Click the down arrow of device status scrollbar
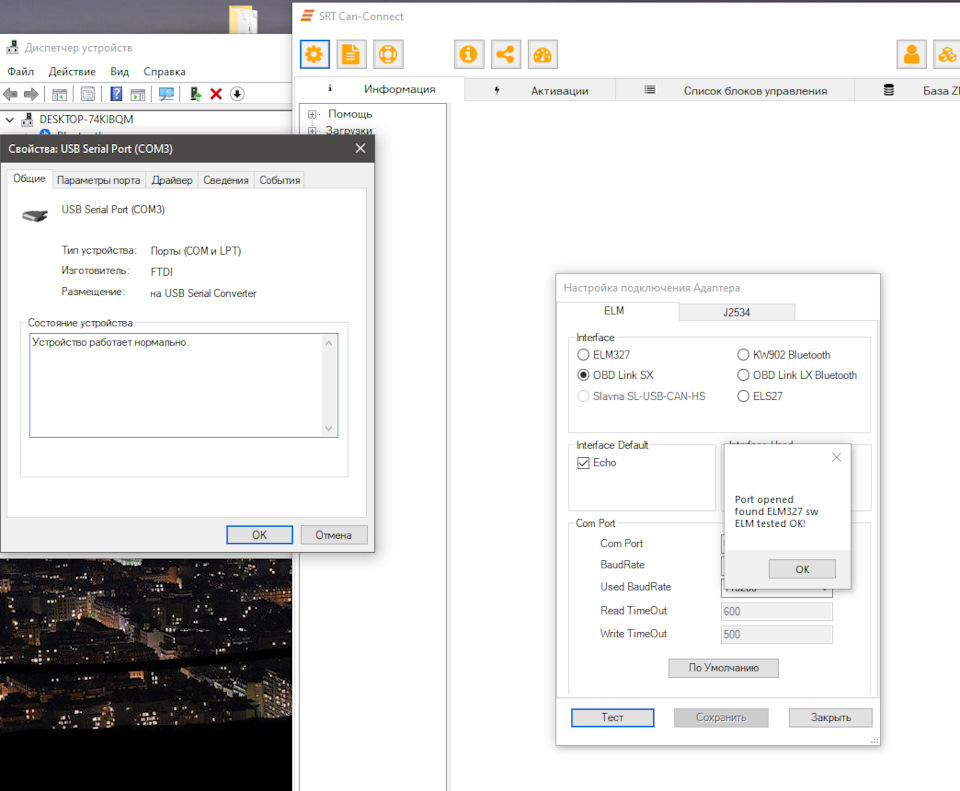Screen dimensions: 960x791 (329, 428)
